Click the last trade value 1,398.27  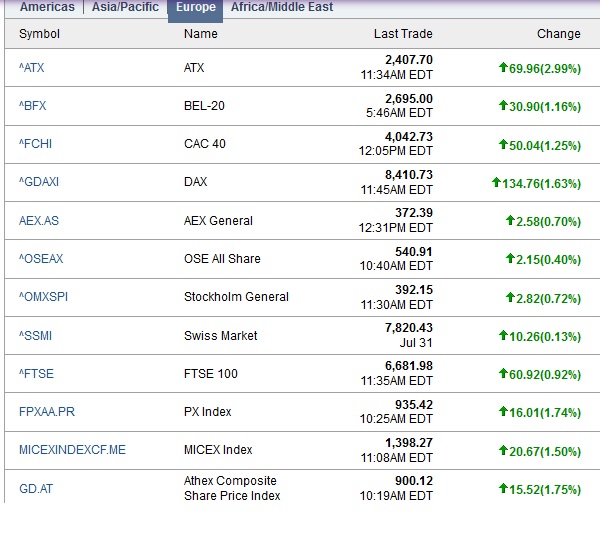[x=409, y=443]
